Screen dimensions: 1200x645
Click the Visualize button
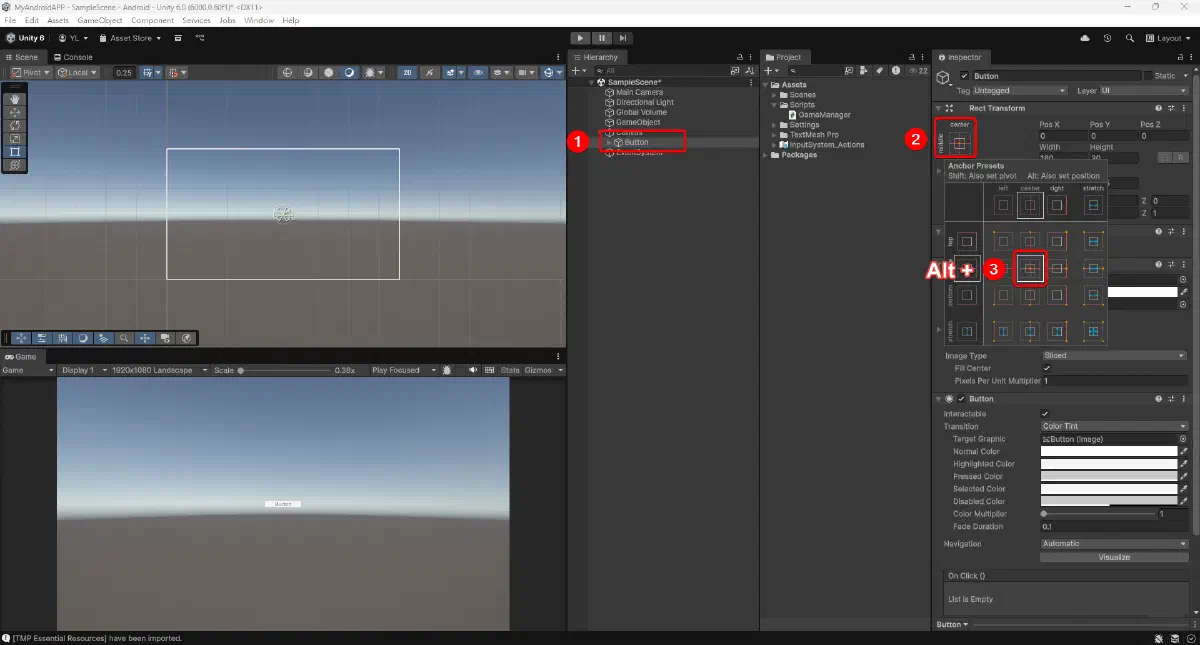(1113, 557)
